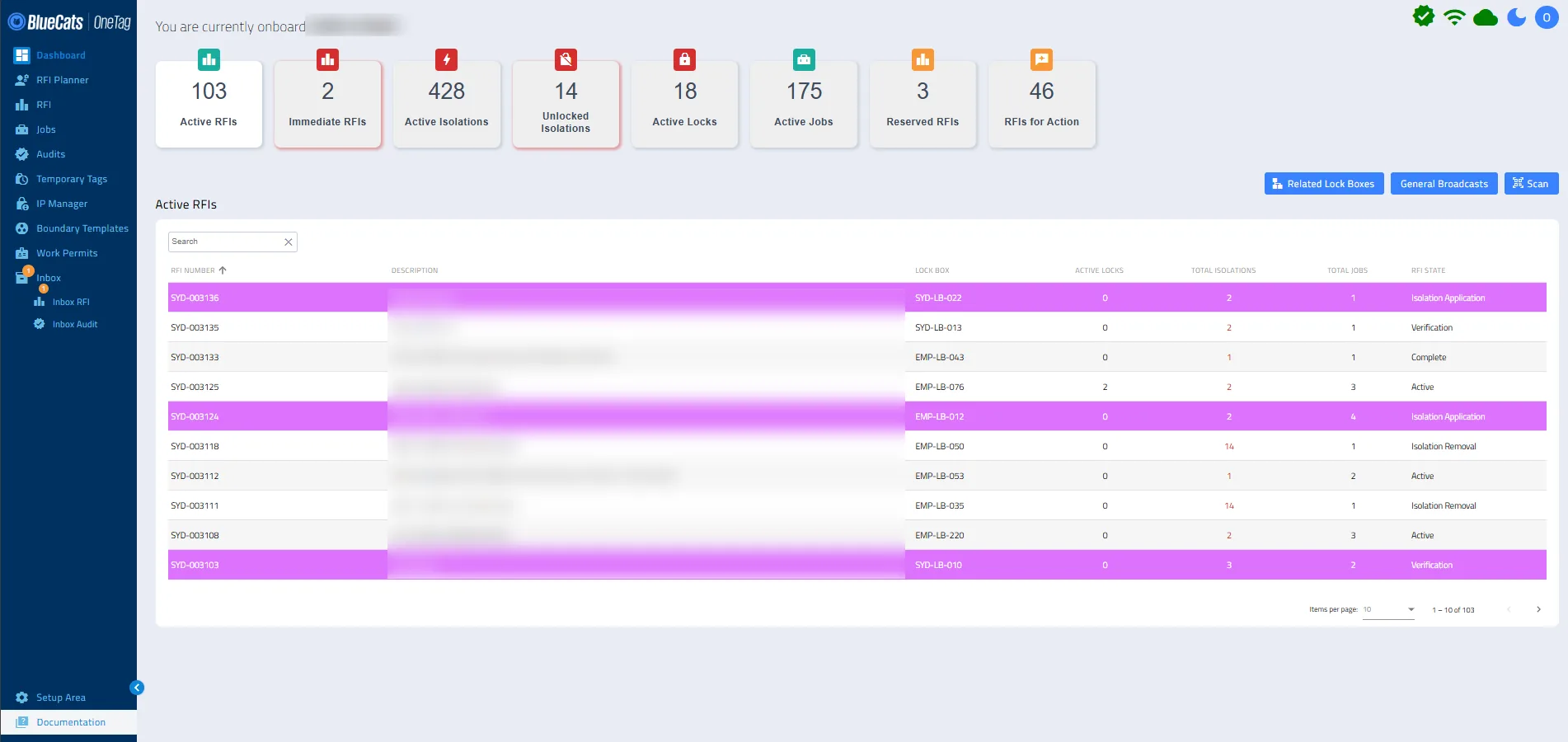Click the IP Manager lock icon
1568x742 pixels.
tap(22, 204)
